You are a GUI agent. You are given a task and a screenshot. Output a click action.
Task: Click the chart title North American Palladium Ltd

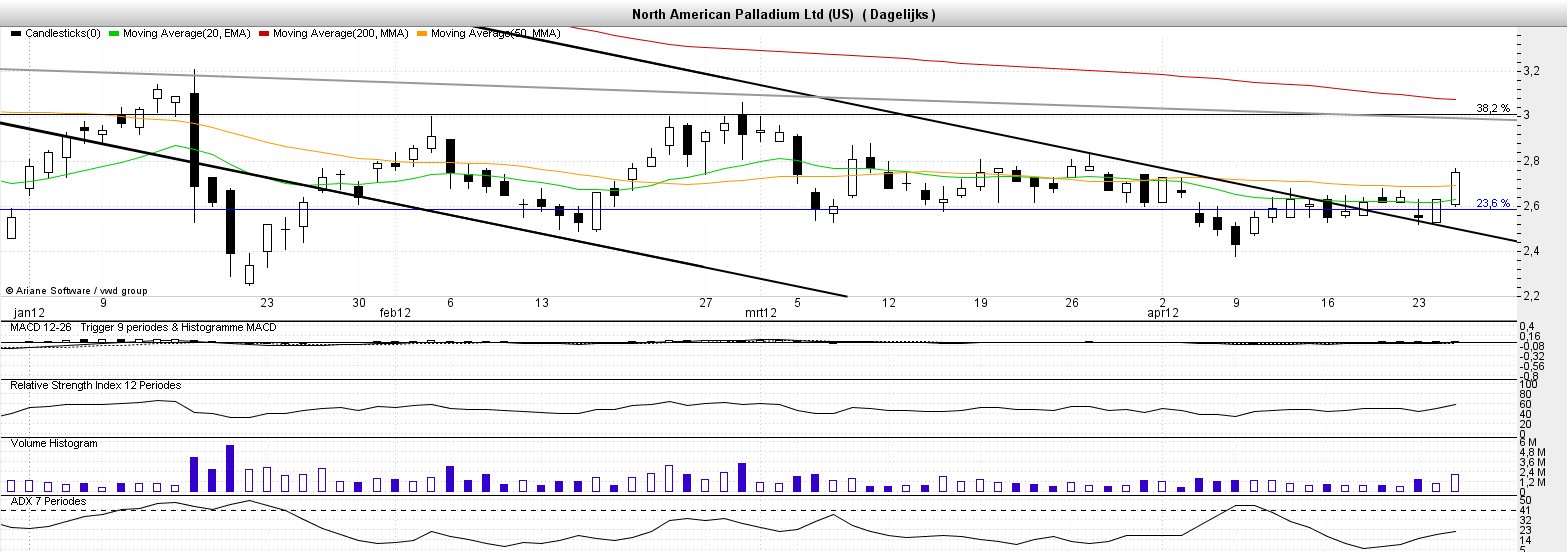728,15
